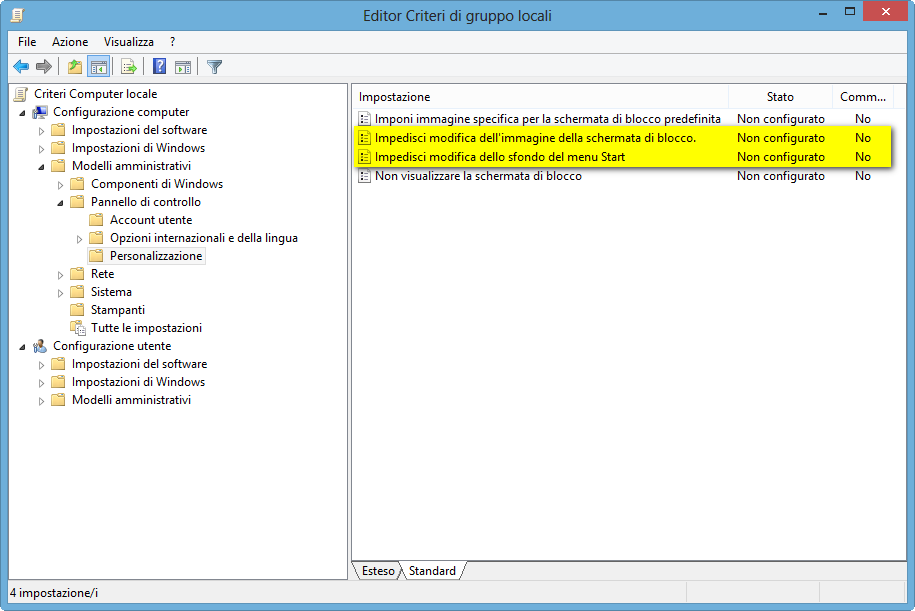Viewport: 915px width, 611px height.
Task: Expand Impostazioni di Windows under Configurazione computer
Action: coord(41,149)
